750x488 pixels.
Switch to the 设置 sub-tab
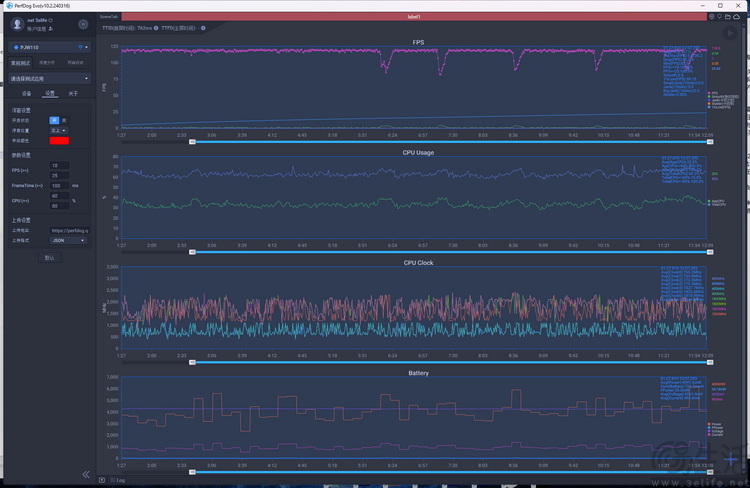coord(50,93)
